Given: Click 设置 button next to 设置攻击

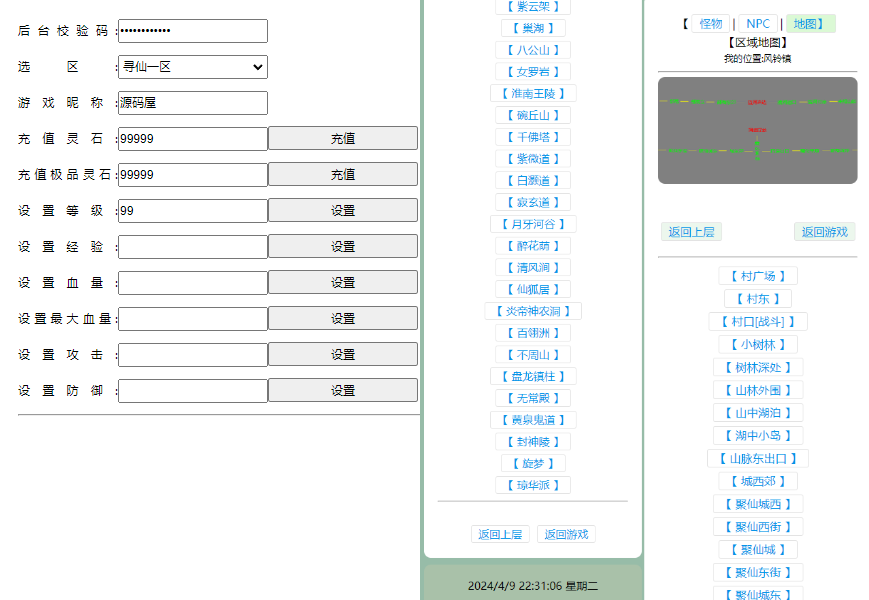Looking at the screenshot, I should coord(343,355).
